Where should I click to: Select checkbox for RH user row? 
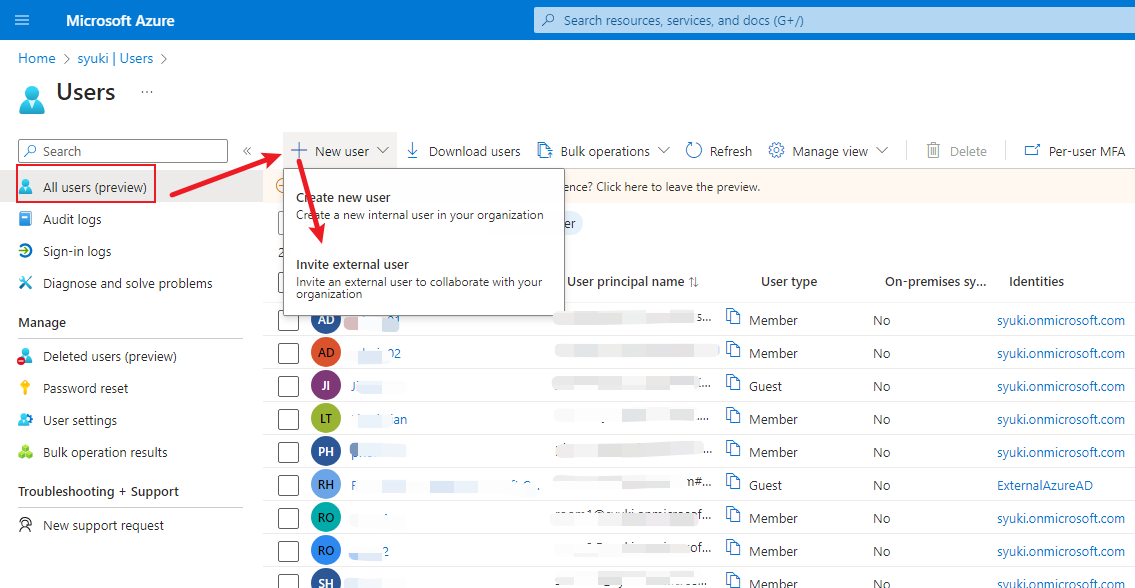289,485
